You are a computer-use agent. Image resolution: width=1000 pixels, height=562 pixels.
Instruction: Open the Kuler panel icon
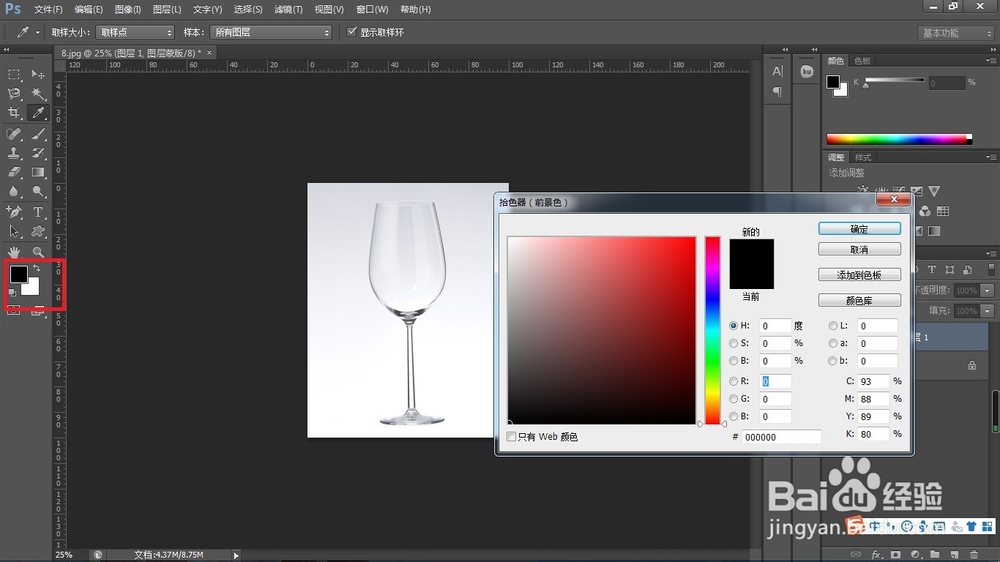[807, 71]
